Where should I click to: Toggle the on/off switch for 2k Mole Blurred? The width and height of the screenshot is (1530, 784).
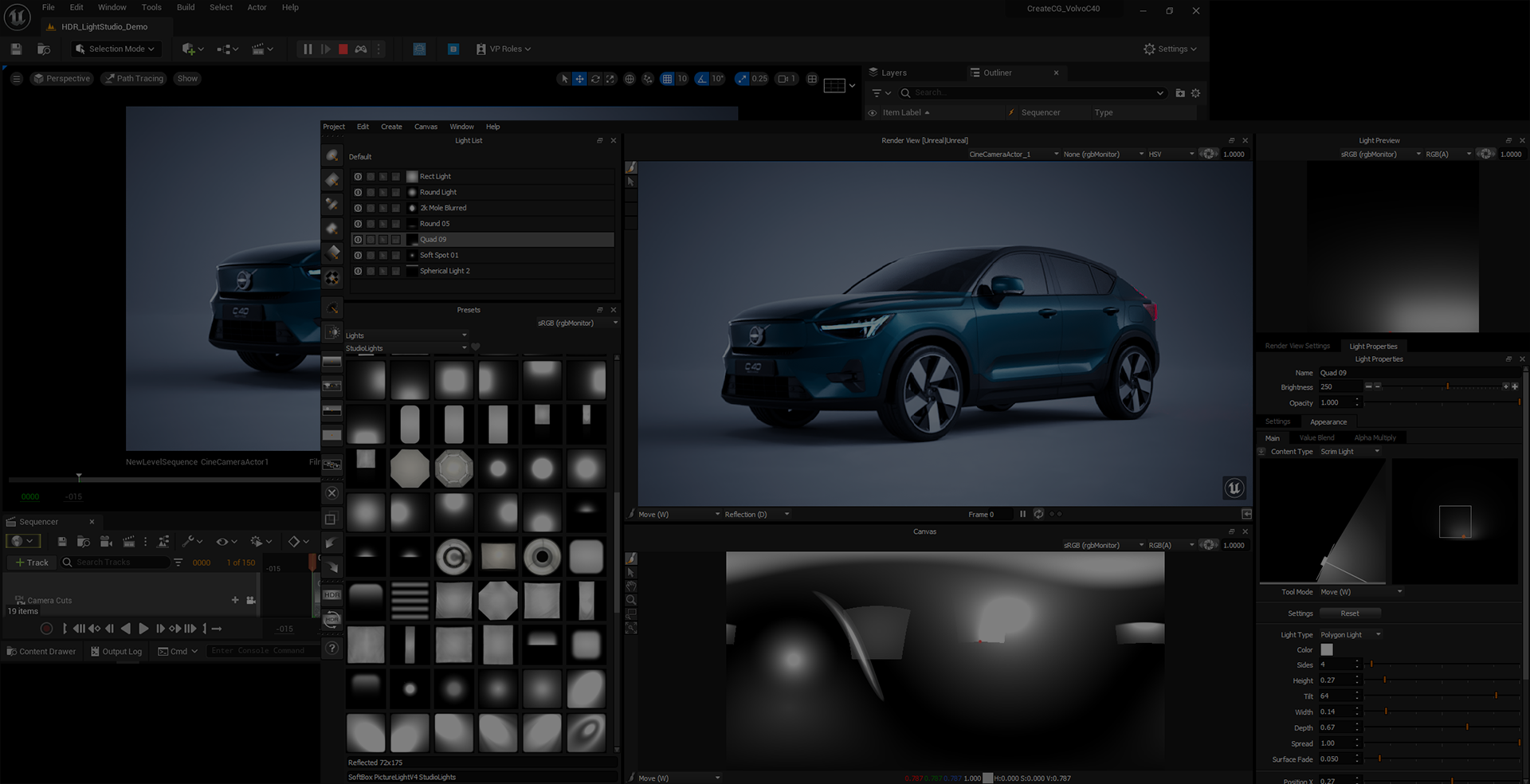pos(358,209)
